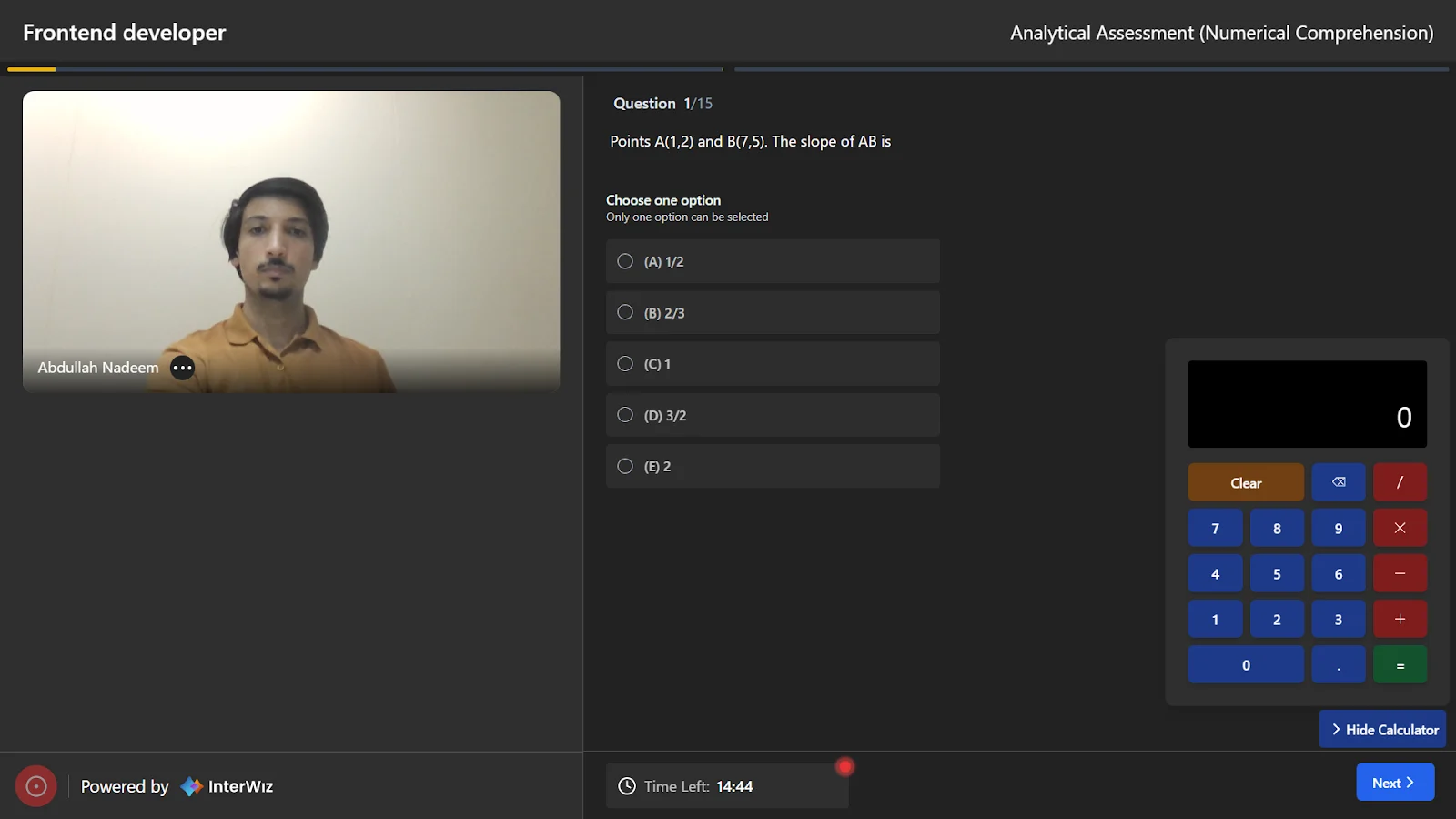Image resolution: width=1456 pixels, height=819 pixels.
Task: Click the InterWiz logo
Action: coord(227,786)
